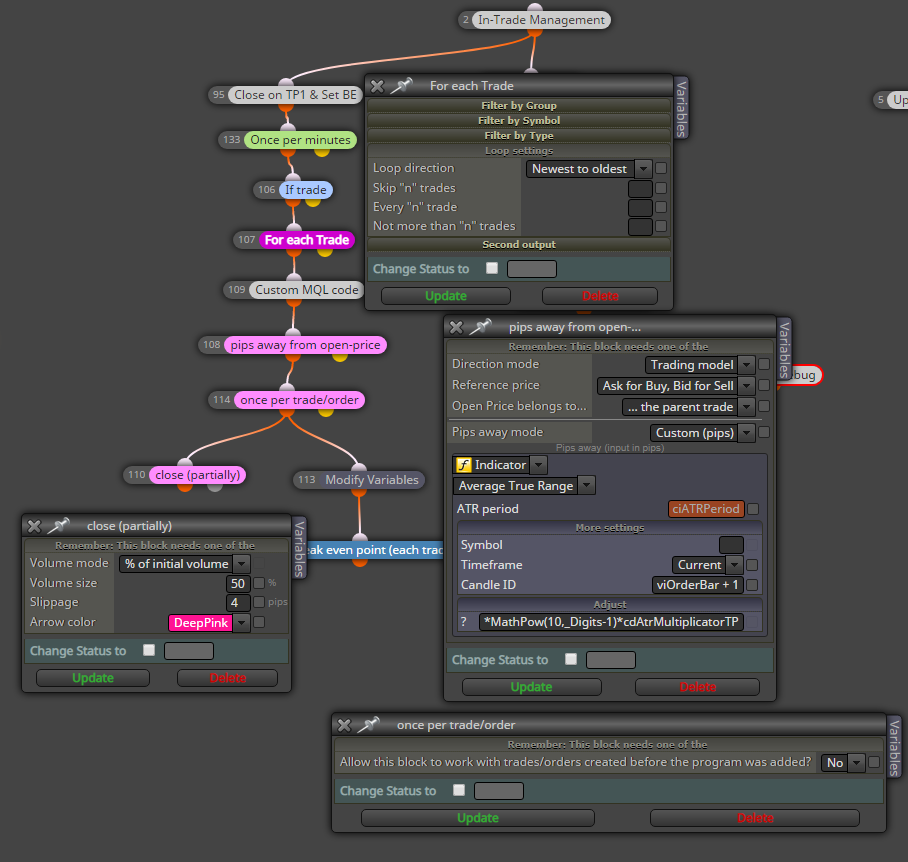
Task: Pin the pips away from open panel
Action: [480, 327]
